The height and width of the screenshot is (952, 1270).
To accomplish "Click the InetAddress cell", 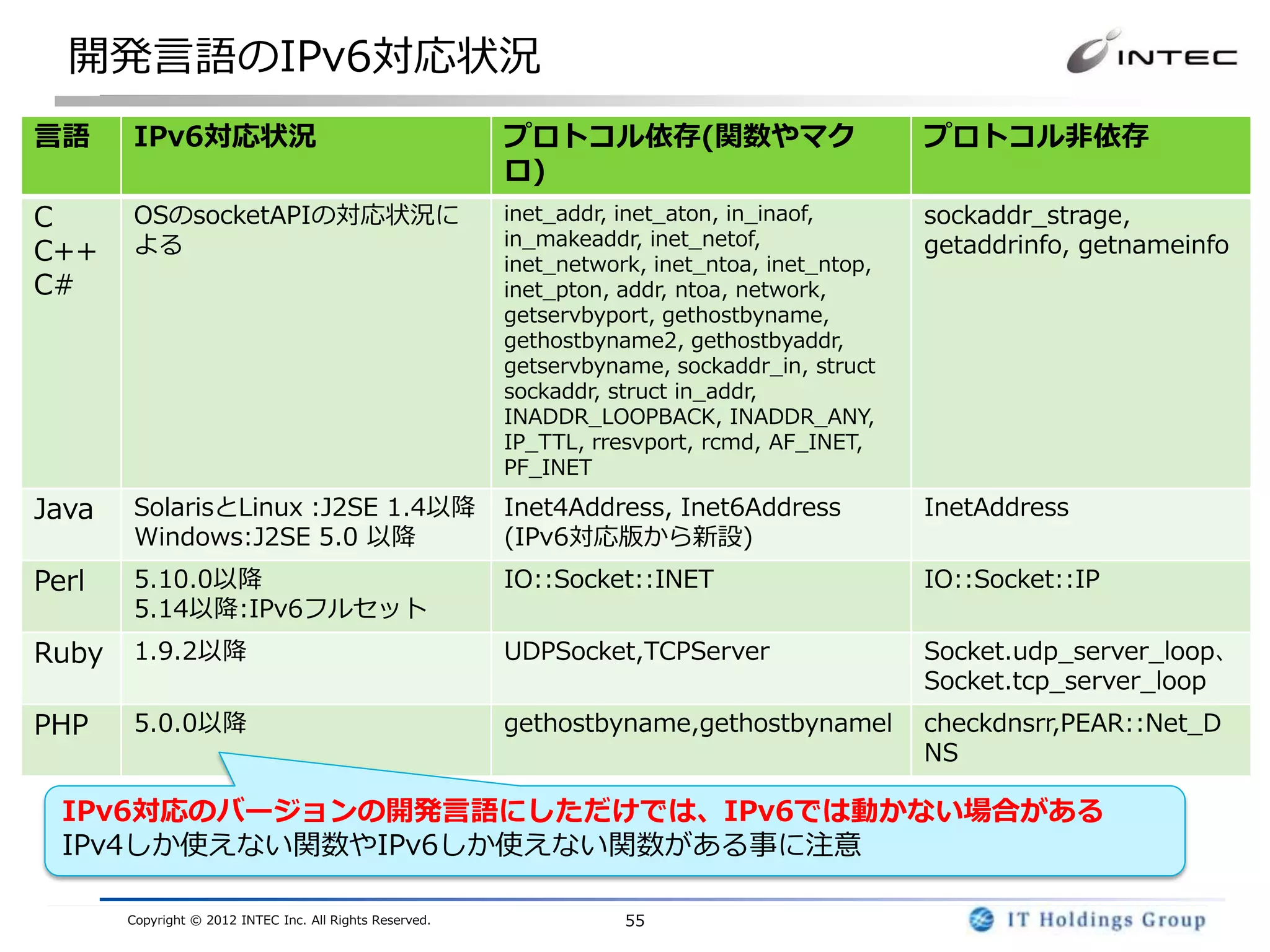I will point(1081,524).
